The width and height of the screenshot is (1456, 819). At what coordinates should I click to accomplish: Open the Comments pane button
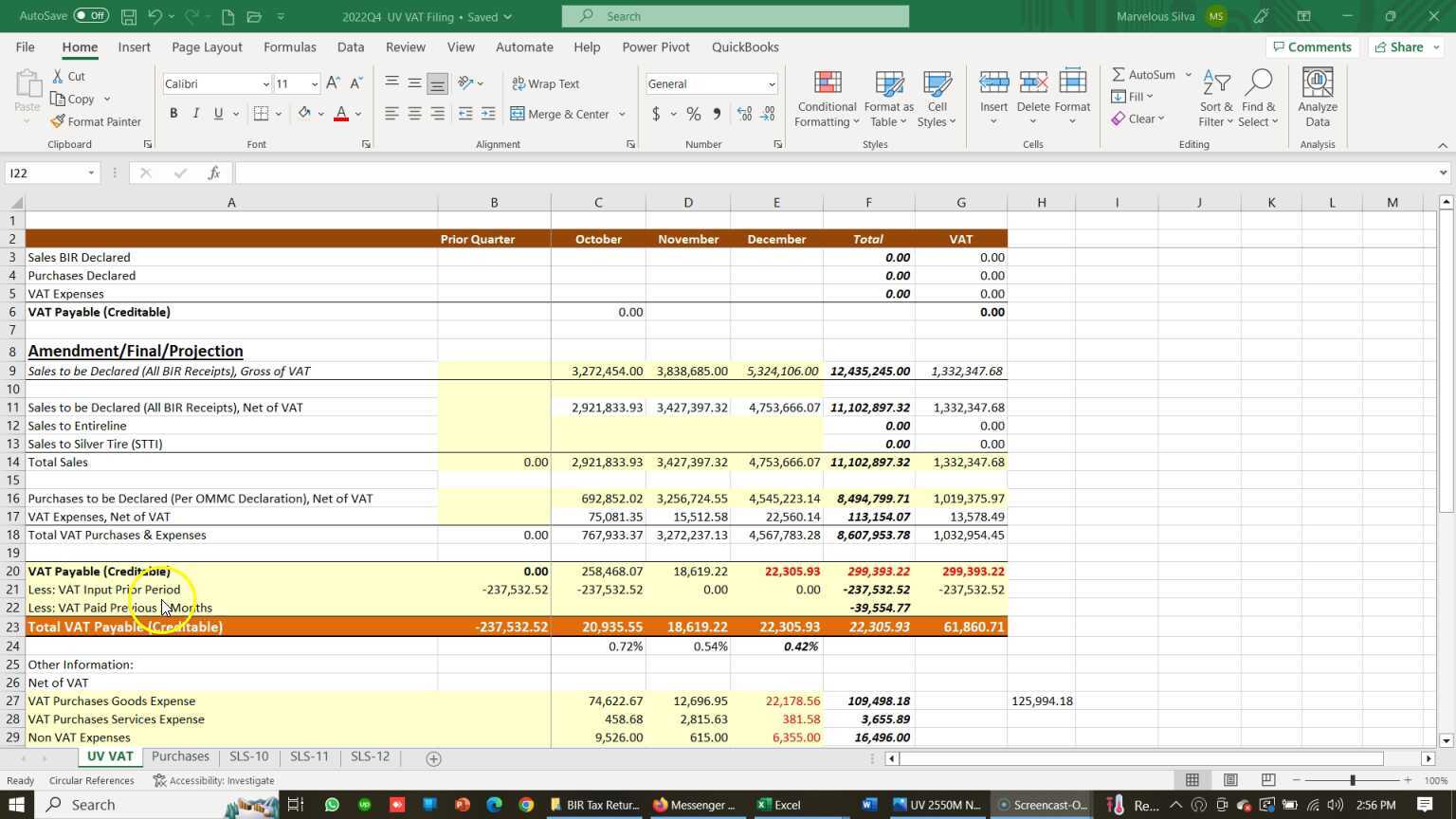tap(1312, 46)
